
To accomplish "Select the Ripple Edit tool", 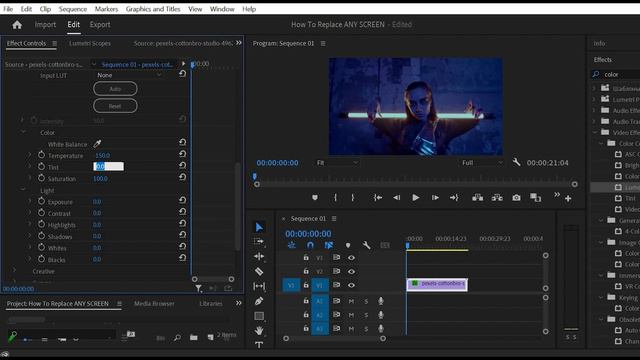I will click(259, 256).
